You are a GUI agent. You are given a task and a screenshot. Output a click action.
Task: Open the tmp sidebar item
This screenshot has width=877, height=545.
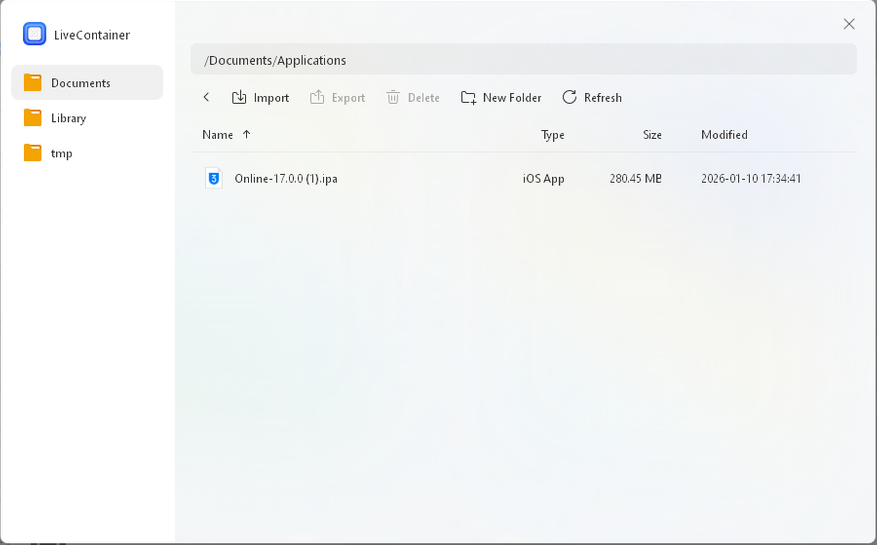click(x=61, y=153)
